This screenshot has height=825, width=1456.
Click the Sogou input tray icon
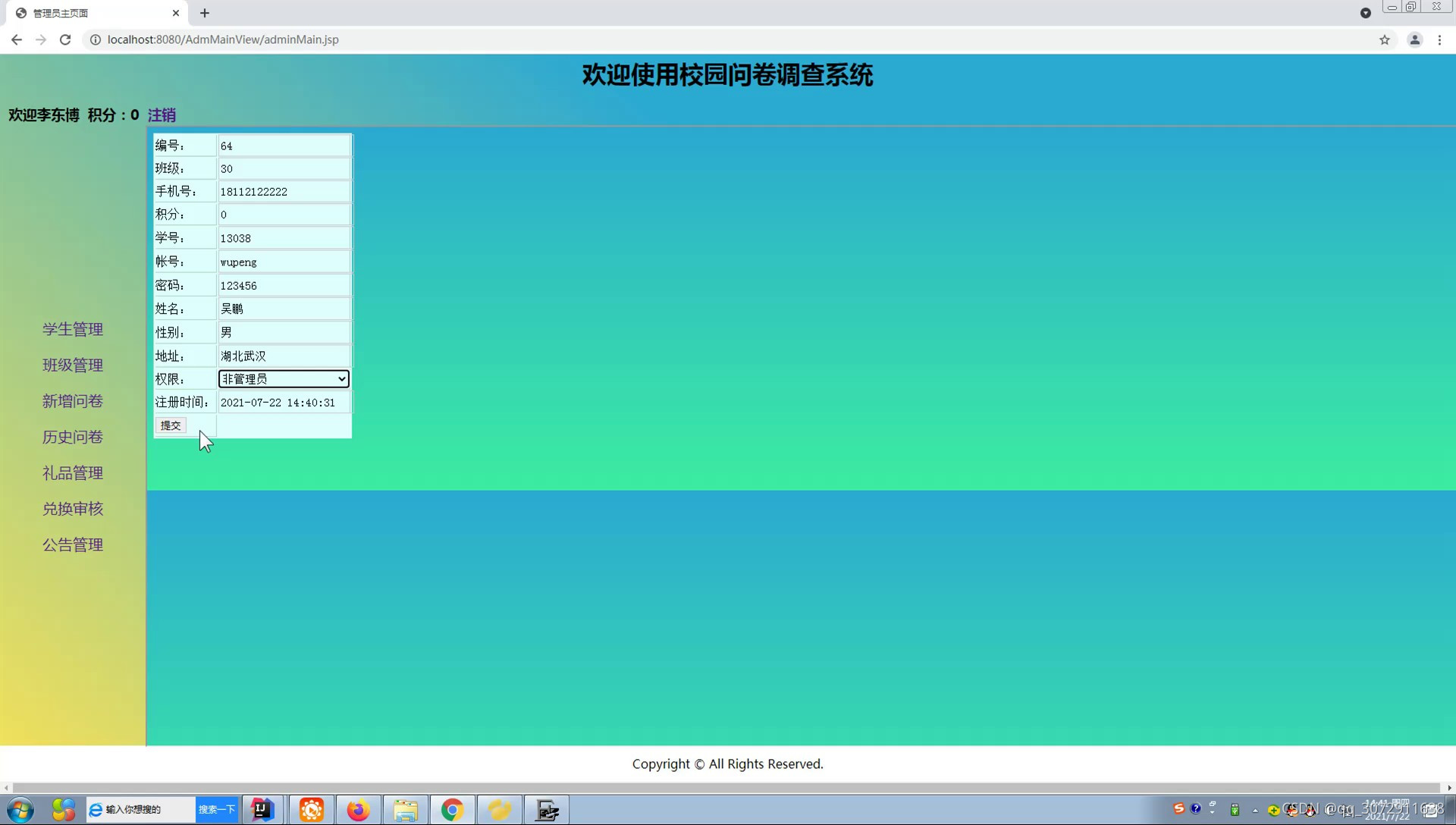[x=1178, y=808]
